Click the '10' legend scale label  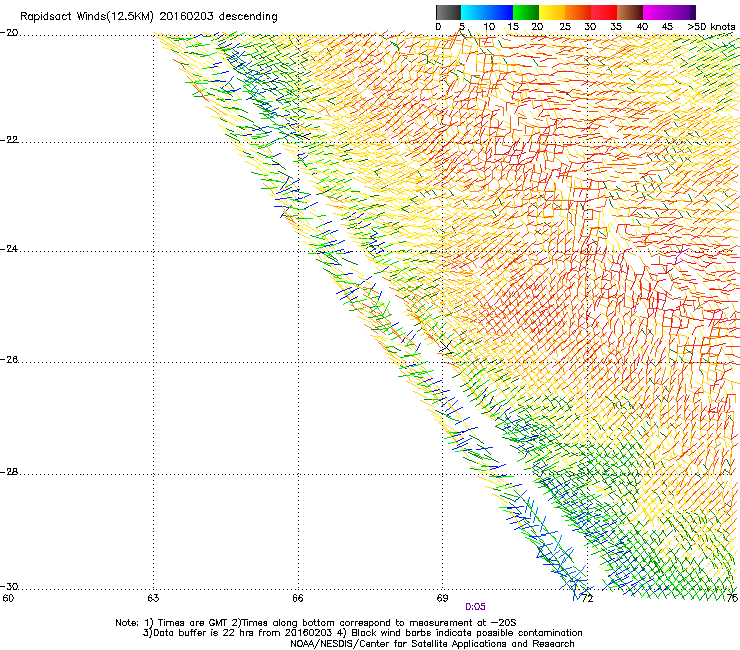(489, 27)
